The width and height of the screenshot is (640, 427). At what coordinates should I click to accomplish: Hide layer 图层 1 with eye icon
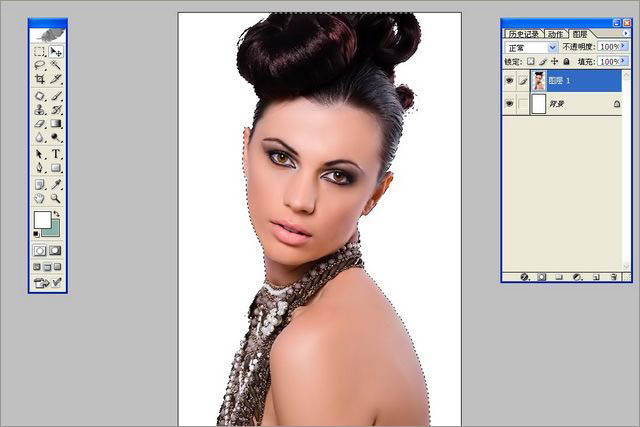point(510,80)
